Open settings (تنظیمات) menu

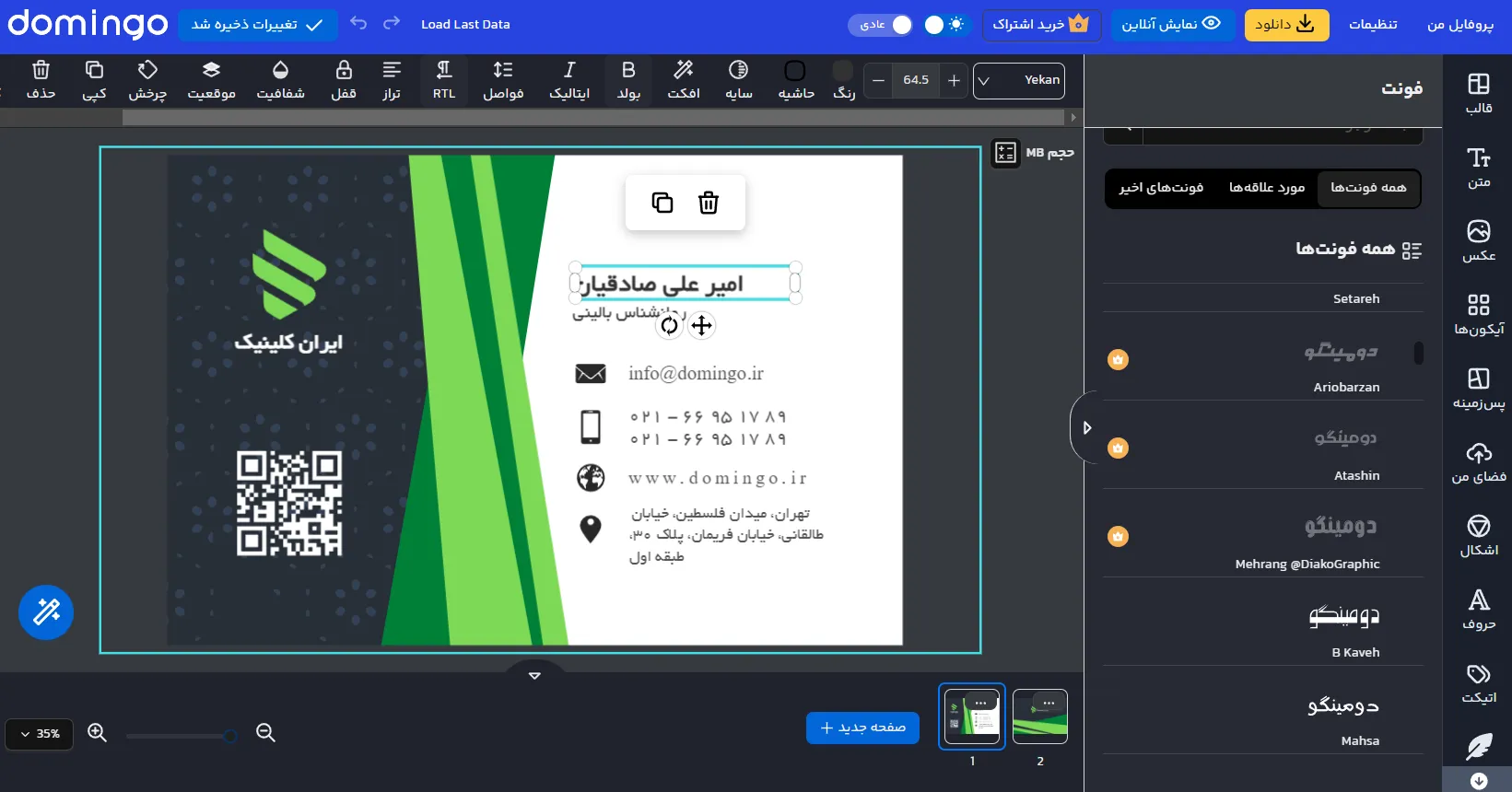point(1373,25)
